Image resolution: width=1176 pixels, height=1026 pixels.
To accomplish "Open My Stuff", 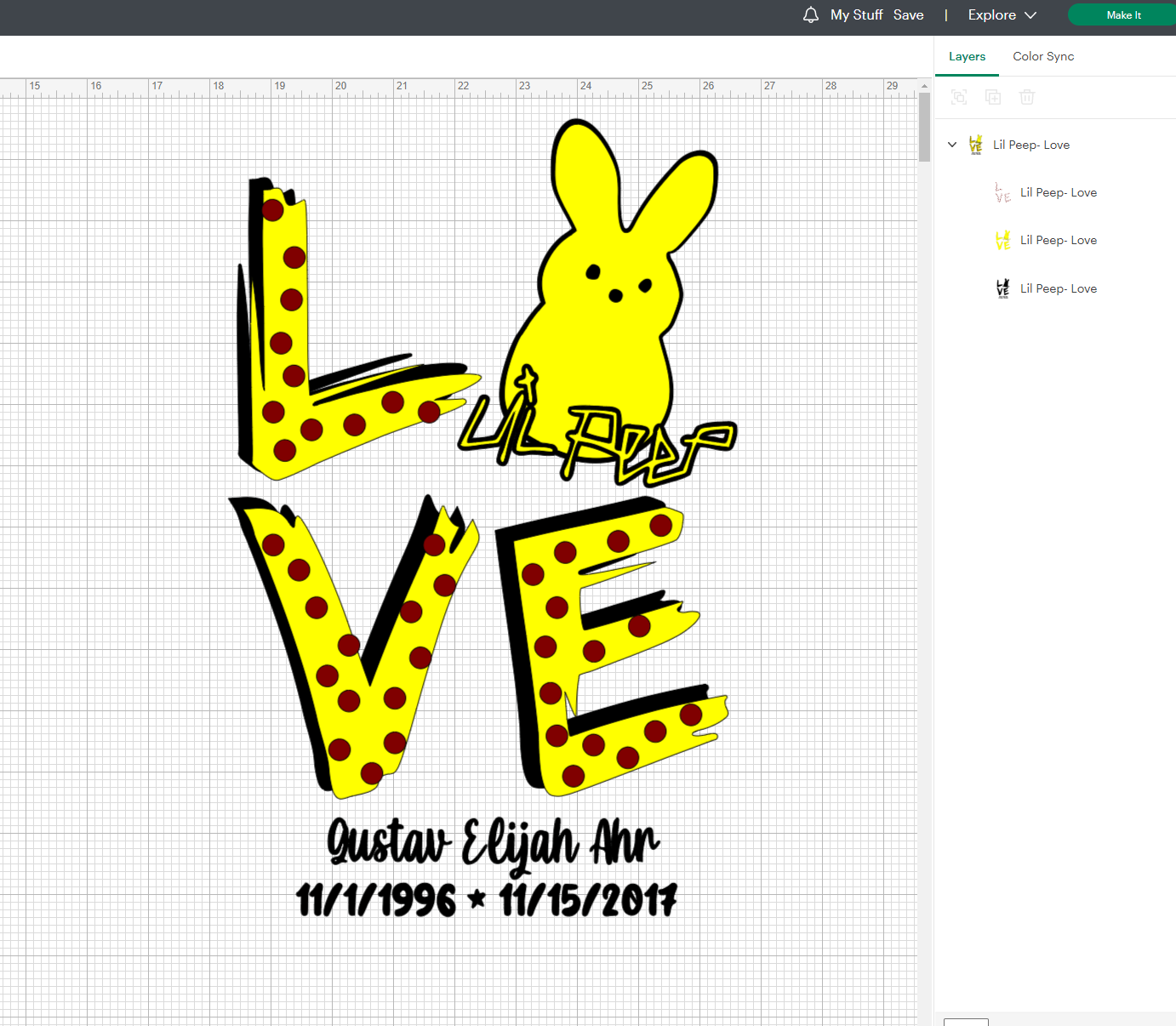I will pos(856,14).
